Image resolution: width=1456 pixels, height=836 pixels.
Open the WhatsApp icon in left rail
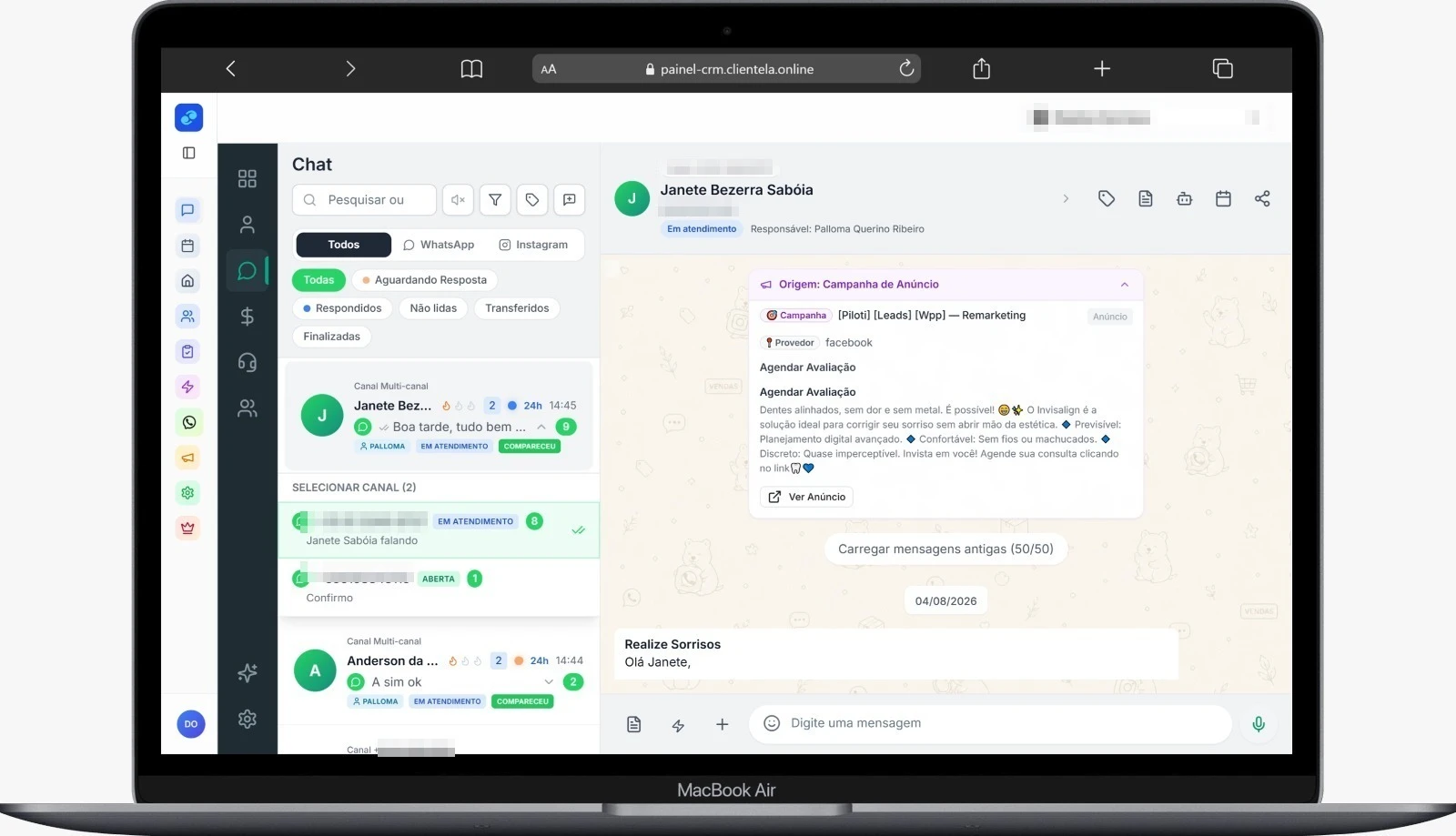(x=188, y=422)
